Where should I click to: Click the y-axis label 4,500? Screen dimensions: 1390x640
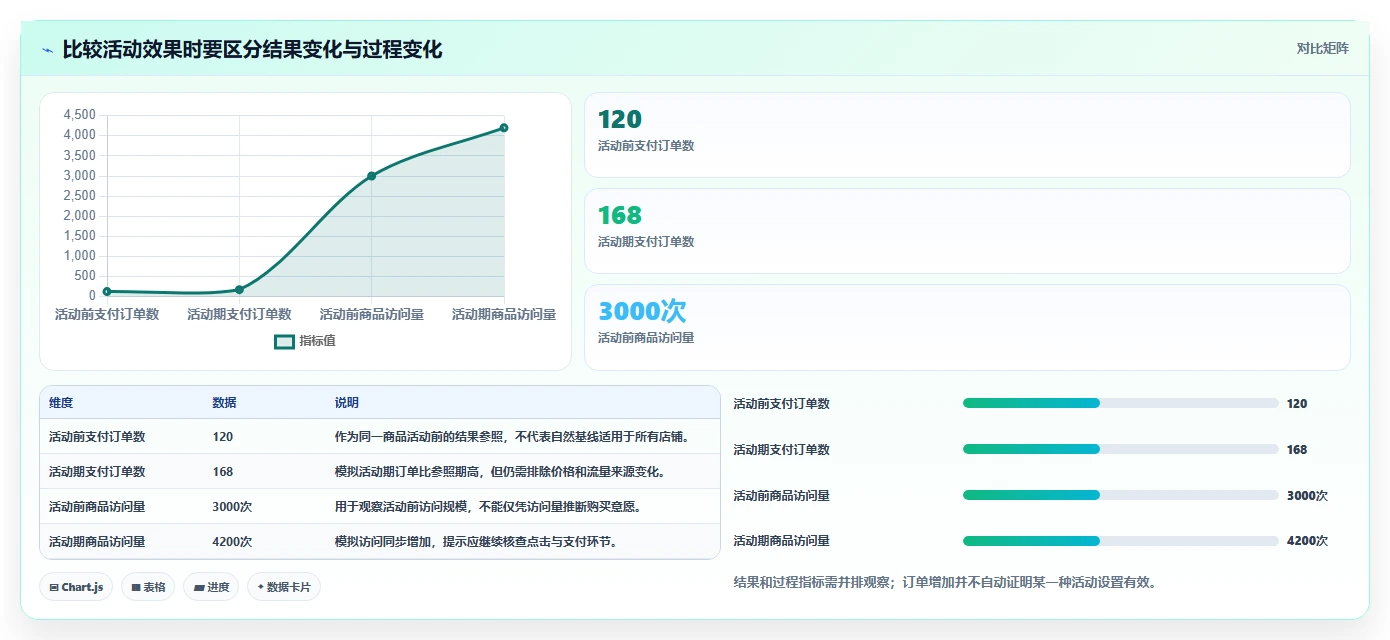[79, 115]
